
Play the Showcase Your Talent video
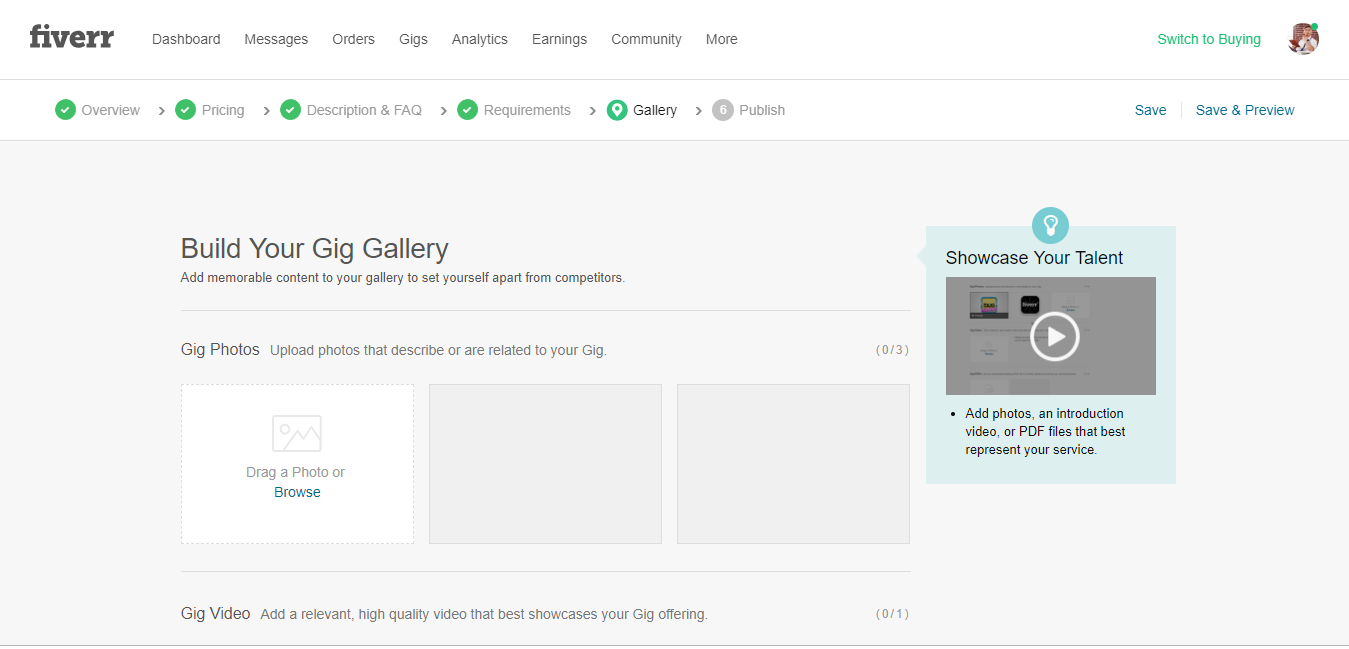coord(1054,336)
